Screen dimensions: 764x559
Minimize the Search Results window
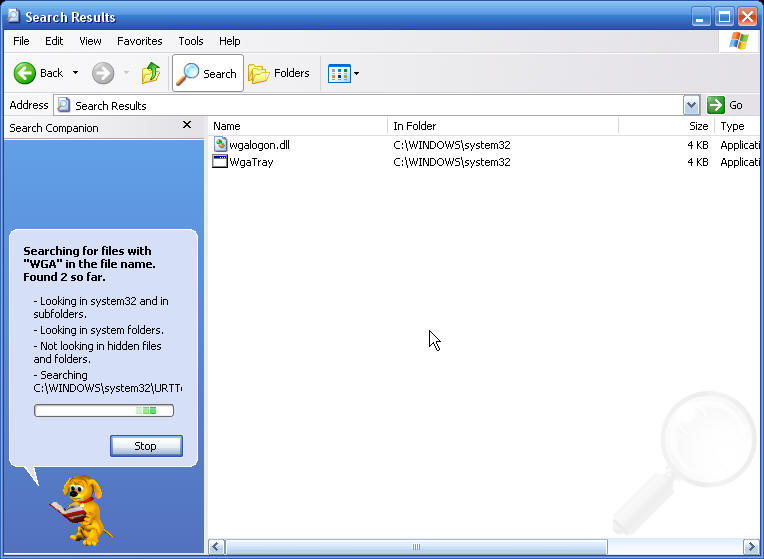point(701,17)
